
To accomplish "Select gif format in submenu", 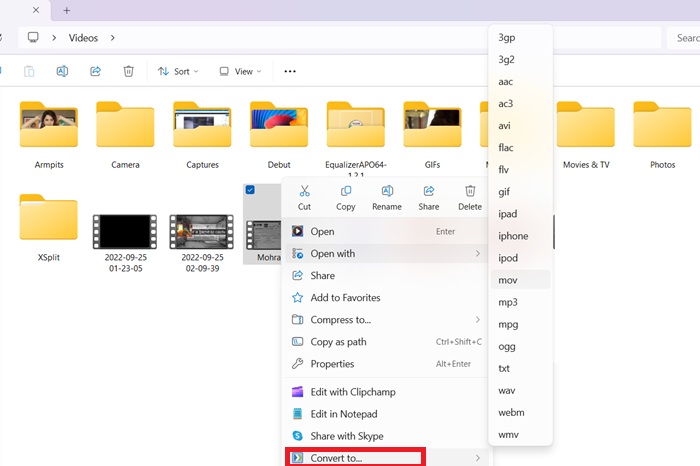I will (x=521, y=192).
